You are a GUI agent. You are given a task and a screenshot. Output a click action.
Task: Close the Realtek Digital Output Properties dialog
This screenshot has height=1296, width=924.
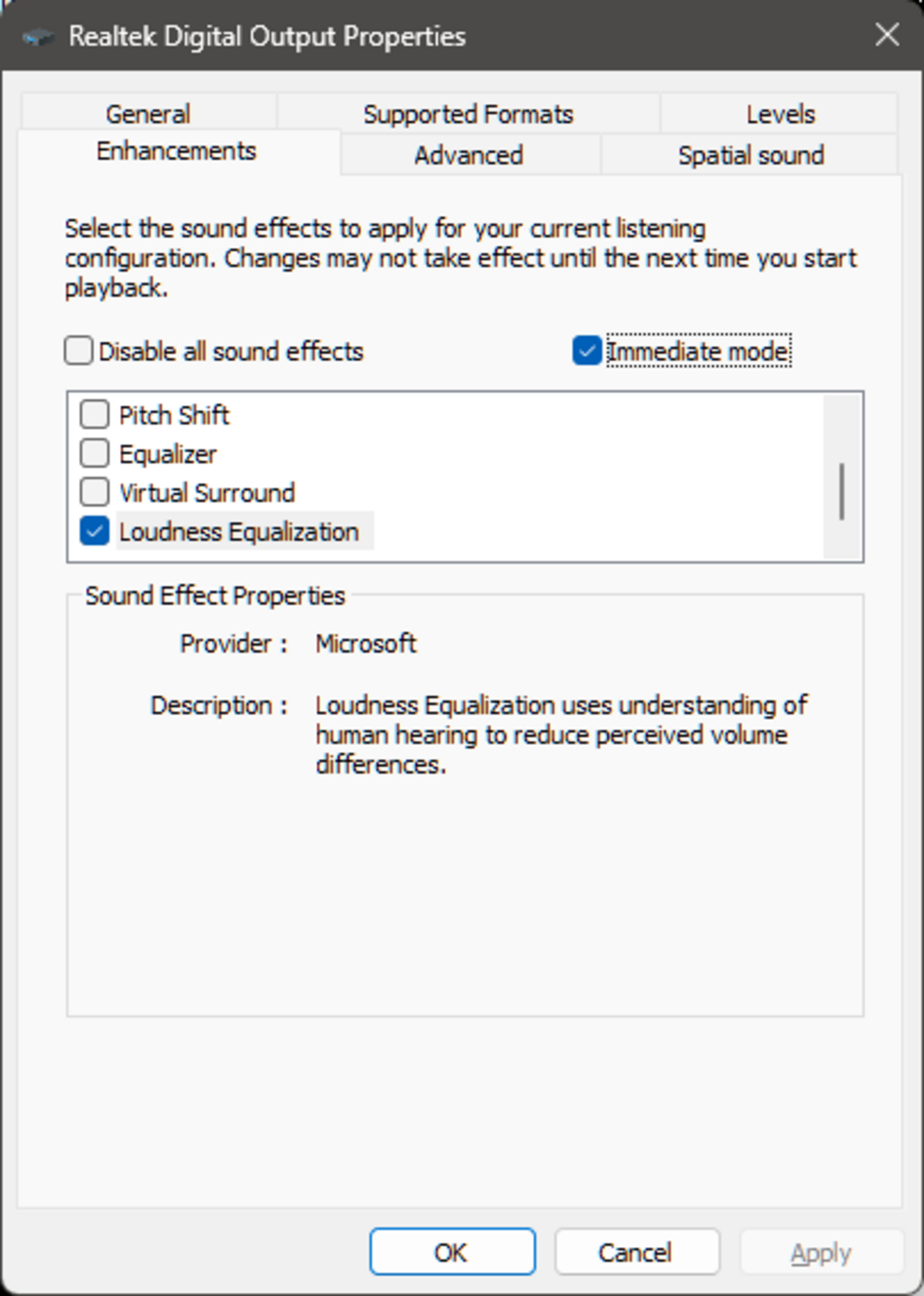tap(886, 35)
